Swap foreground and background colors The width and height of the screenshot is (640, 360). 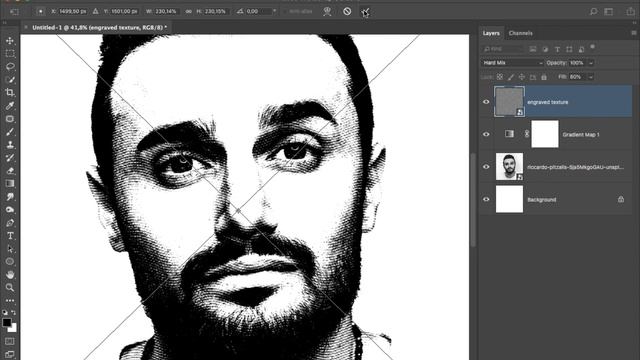click(14, 313)
